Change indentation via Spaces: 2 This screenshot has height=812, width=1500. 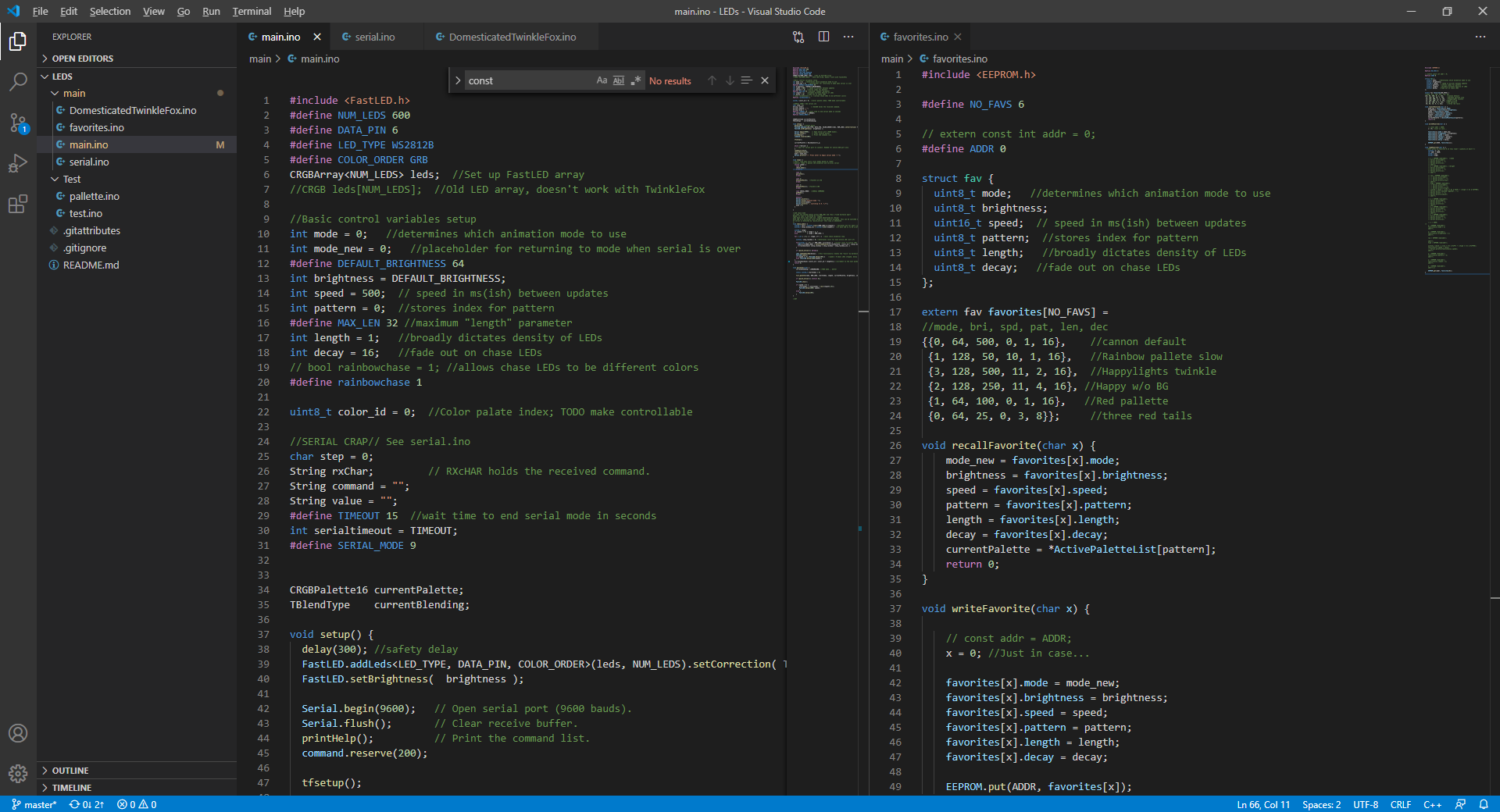click(x=1321, y=804)
